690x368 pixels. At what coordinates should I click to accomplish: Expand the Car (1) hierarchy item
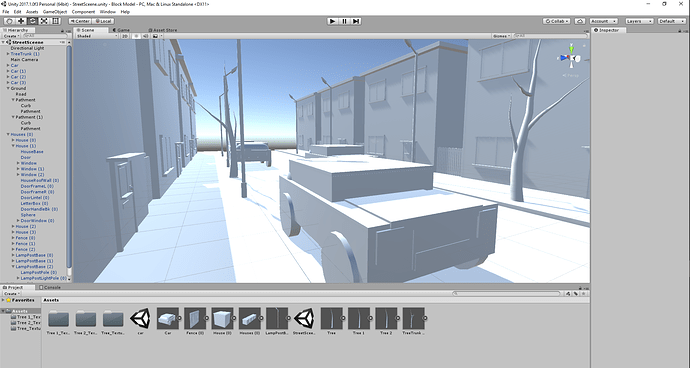[8, 71]
